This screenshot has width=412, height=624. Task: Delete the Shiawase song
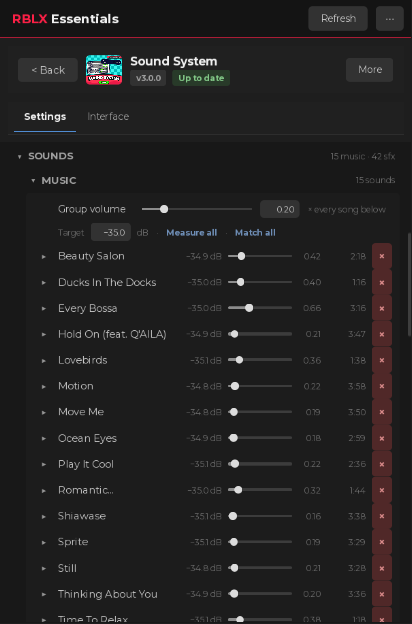382,516
